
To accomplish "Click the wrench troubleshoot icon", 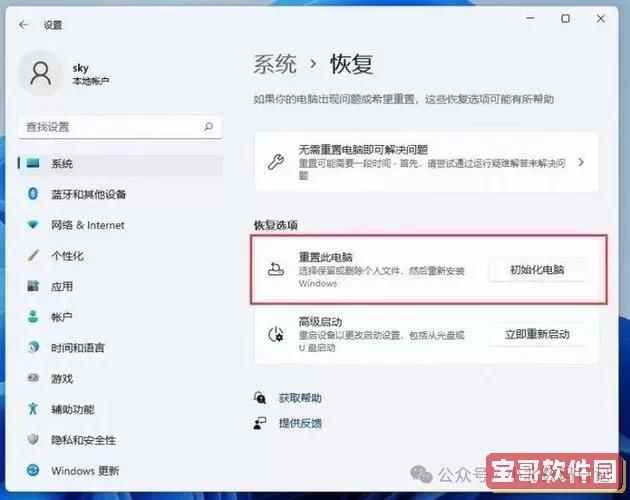I will click(276, 162).
